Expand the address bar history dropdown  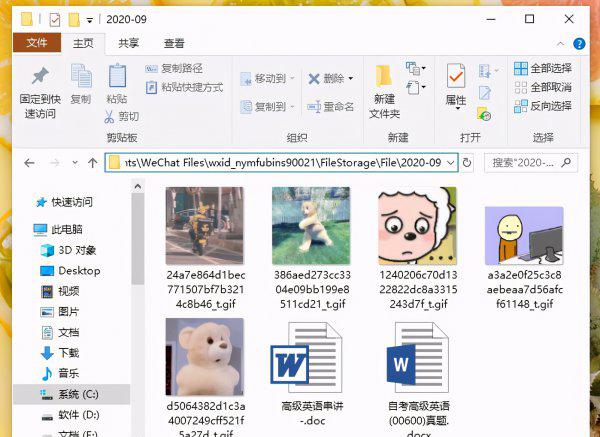click(x=451, y=163)
